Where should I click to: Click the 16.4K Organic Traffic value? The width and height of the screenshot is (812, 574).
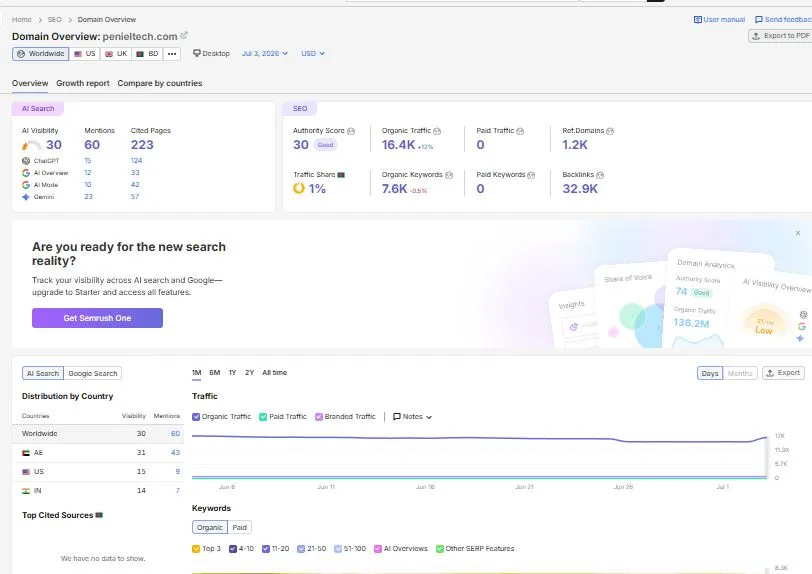click(398, 145)
